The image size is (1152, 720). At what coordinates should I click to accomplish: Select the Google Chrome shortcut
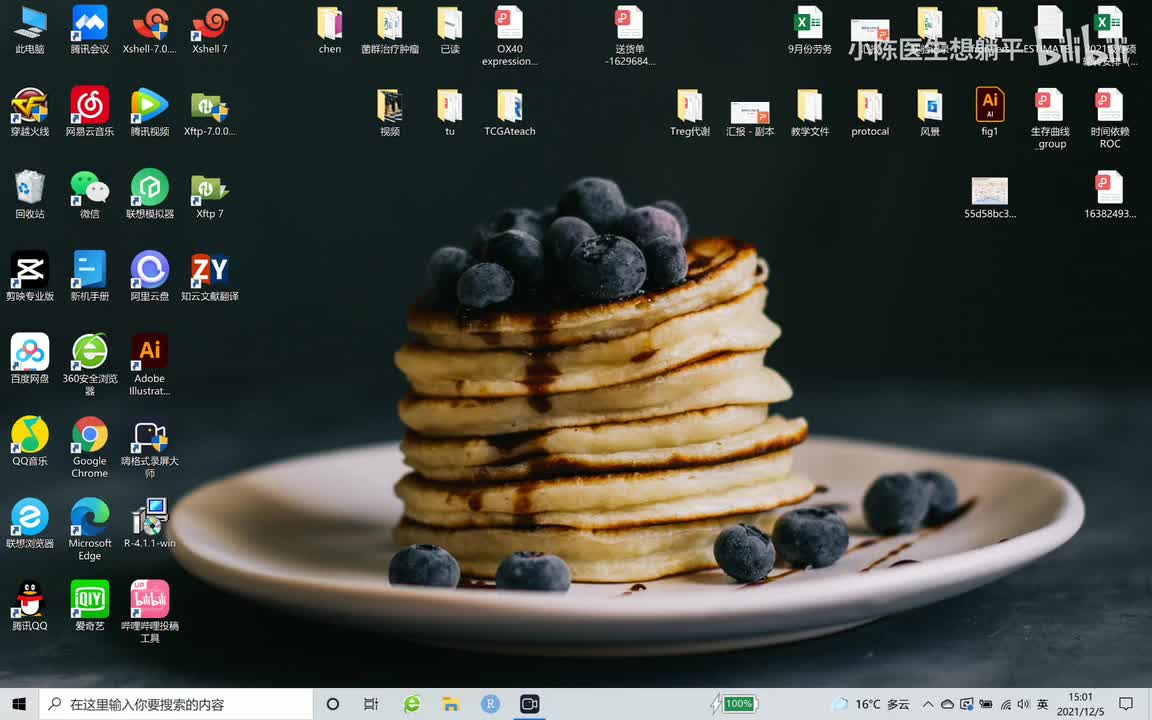click(x=90, y=447)
